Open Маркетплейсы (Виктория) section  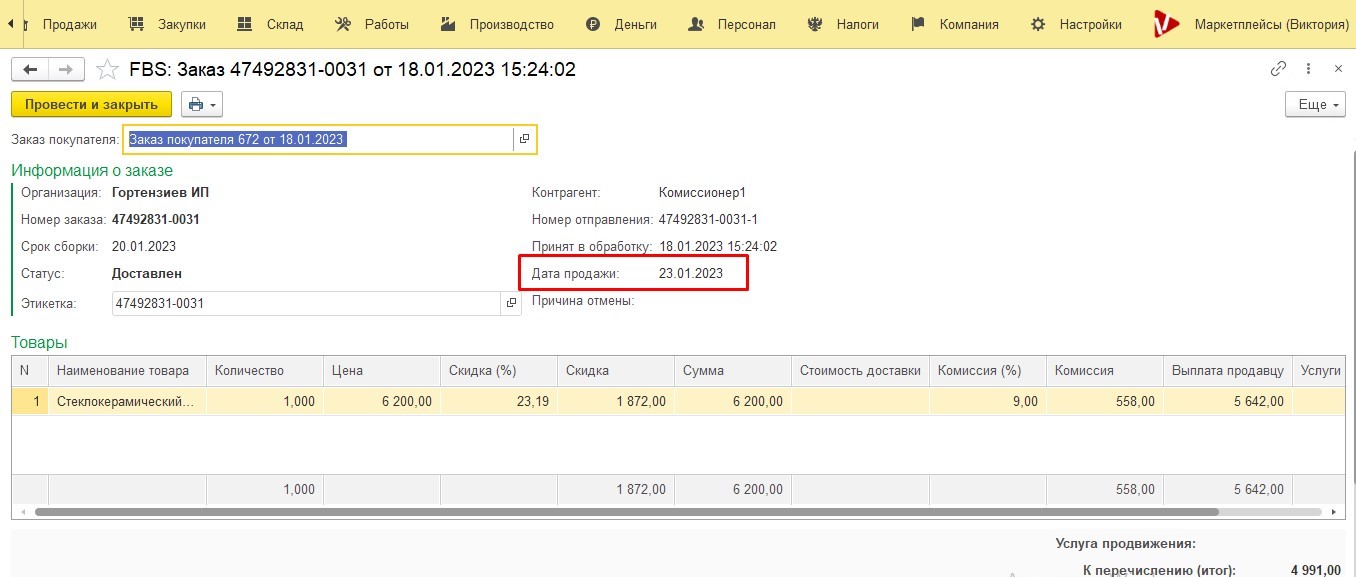pyautogui.click(x=1251, y=24)
